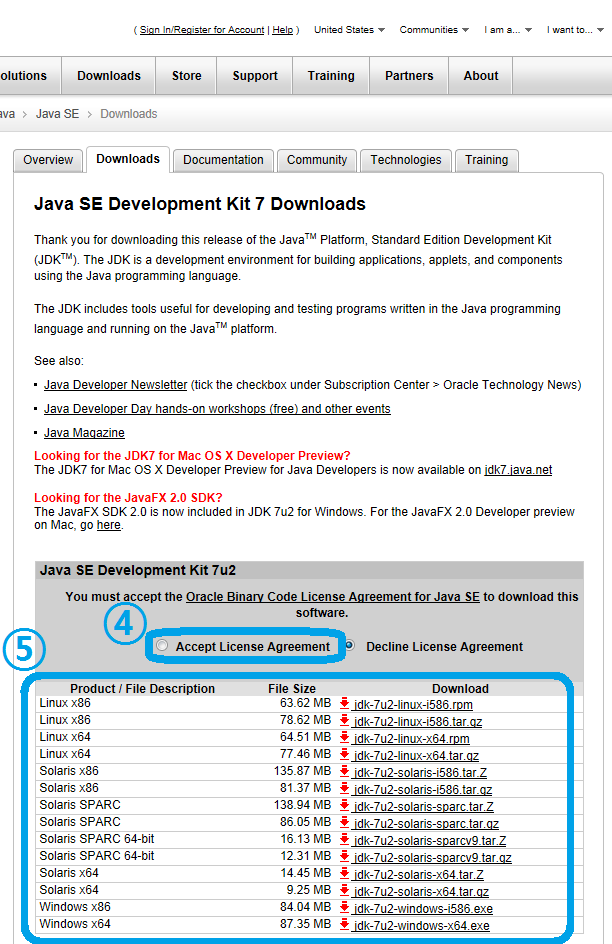Screen dimensions: 612x944
Task: Click the Help link in header
Action: pos(283,30)
